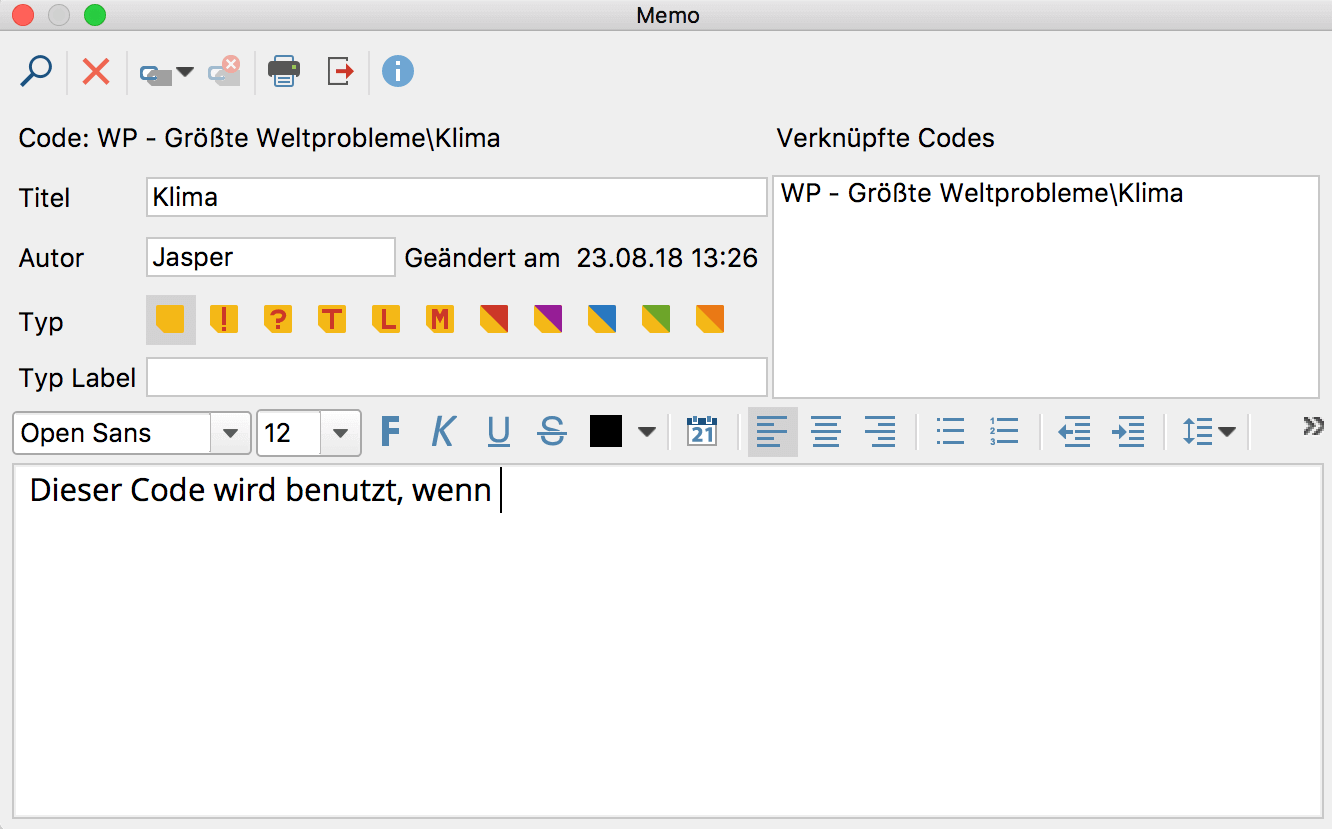This screenshot has width=1332, height=829.
Task: Increase the text indent
Action: coord(1128,432)
